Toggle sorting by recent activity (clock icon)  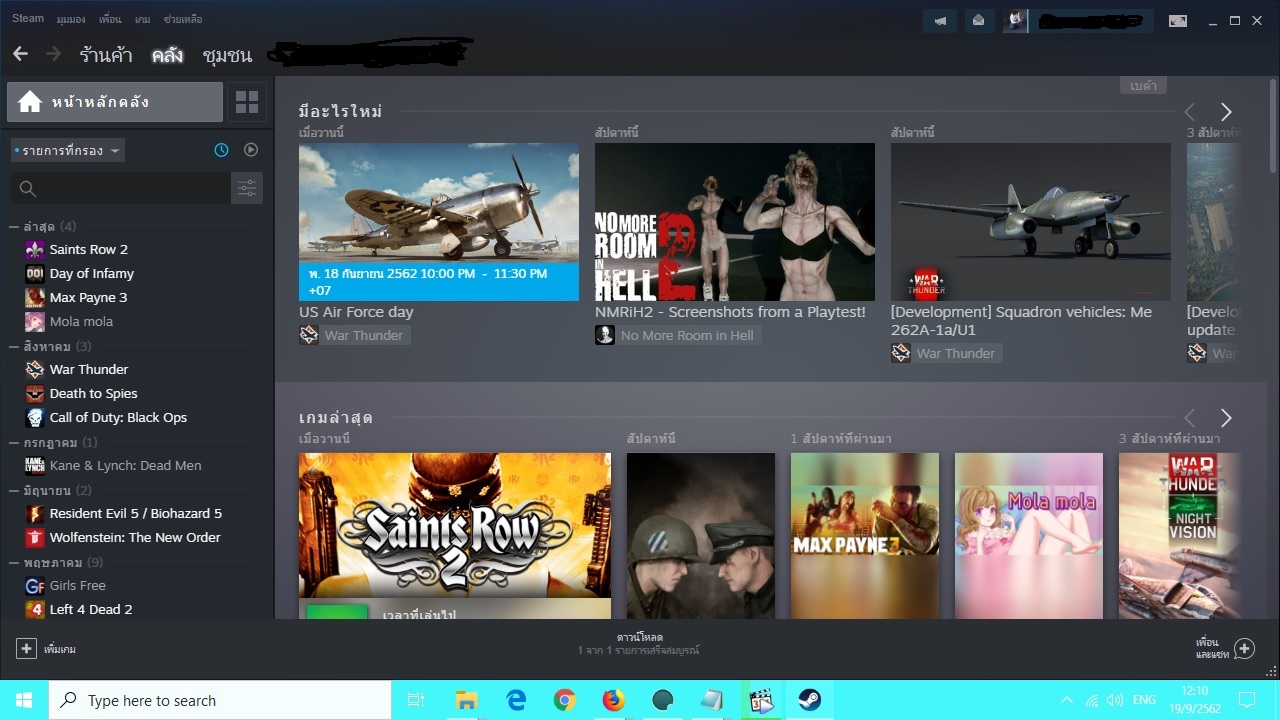click(x=222, y=150)
